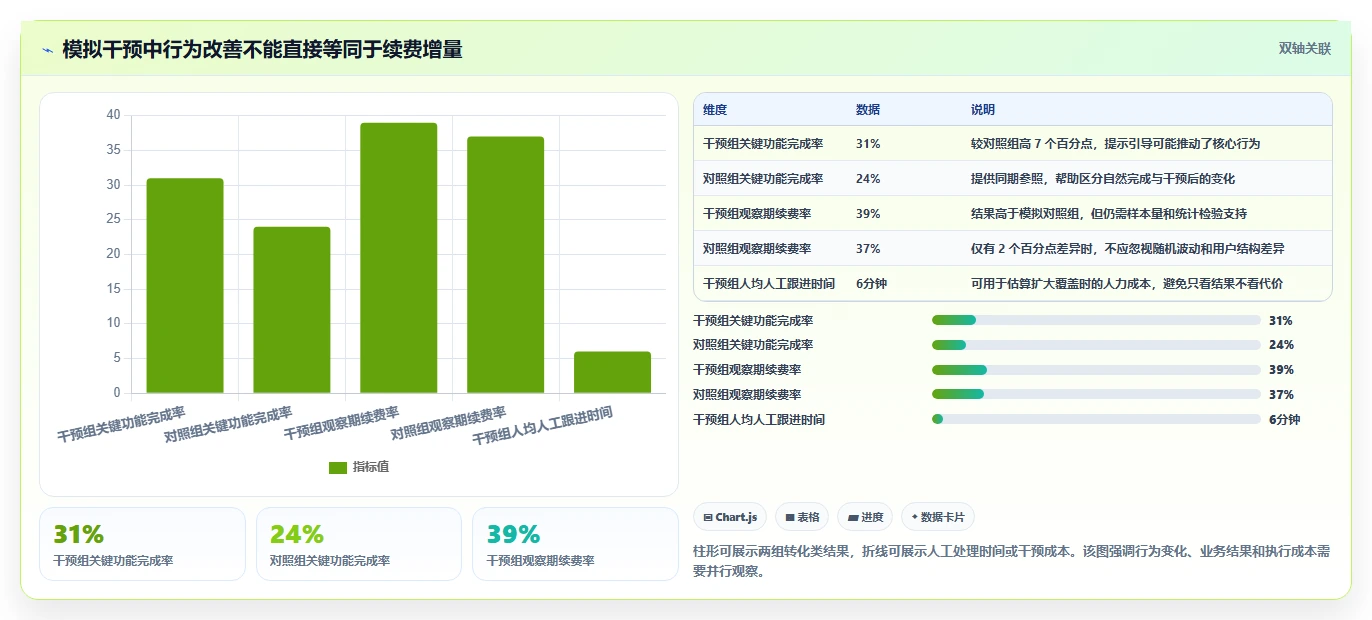Click description starting 结果高于模拟对照组
This screenshot has width=1372, height=620.
pos(1109,214)
